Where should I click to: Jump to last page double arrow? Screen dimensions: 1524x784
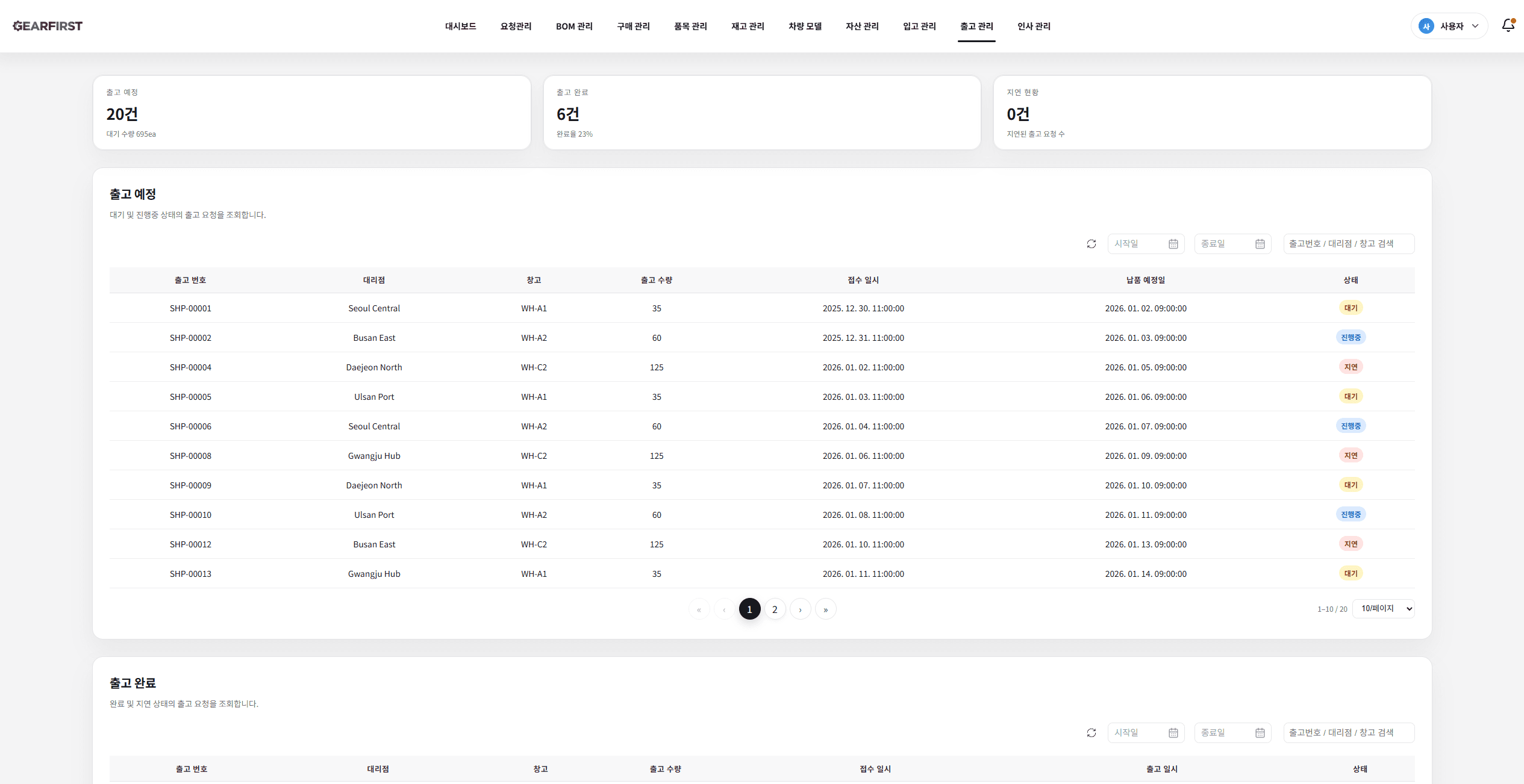click(x=825, y=609)
